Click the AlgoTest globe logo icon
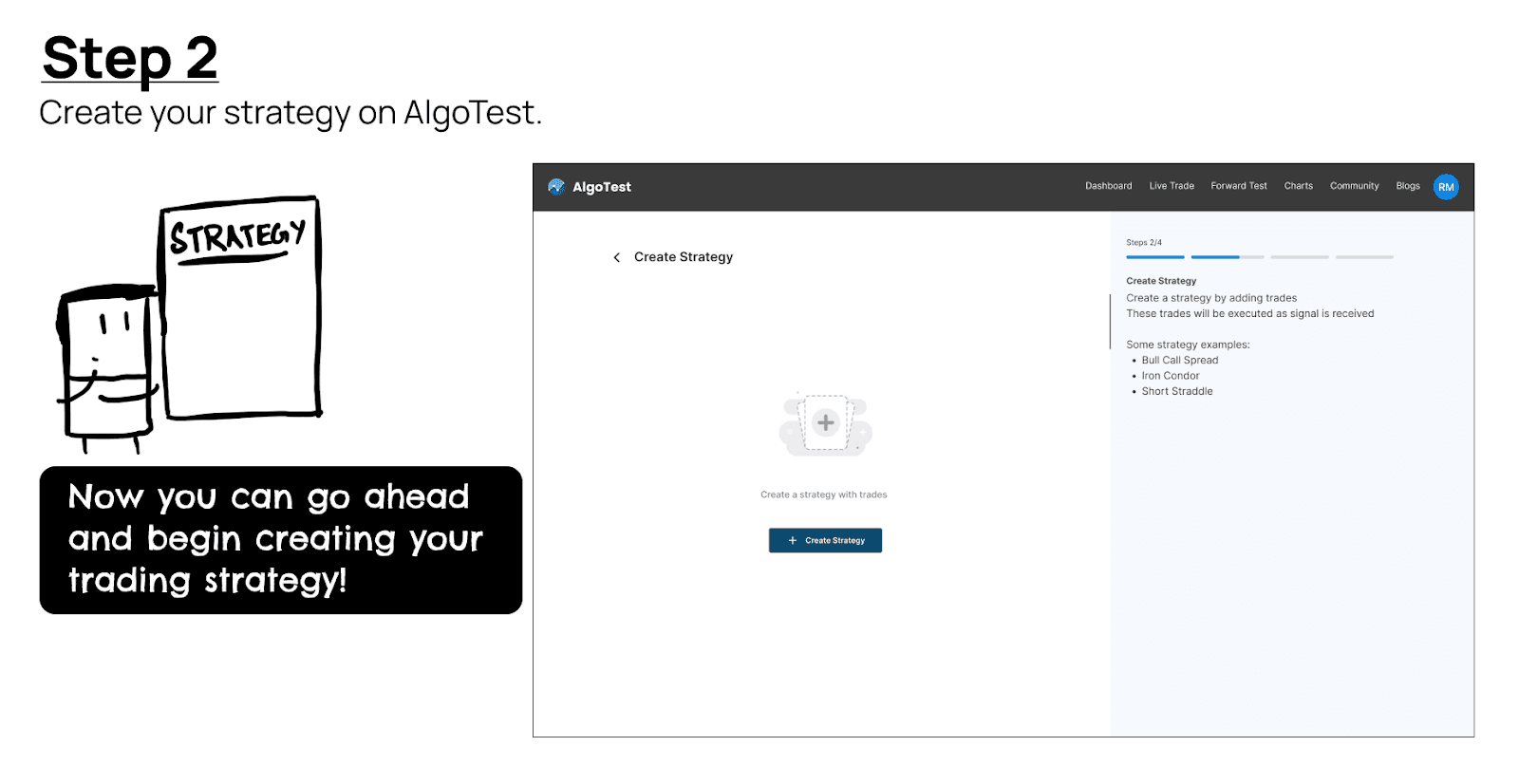Image resolution: width=1519 pixels, height=784 pixels. click(x=556, y=187)
